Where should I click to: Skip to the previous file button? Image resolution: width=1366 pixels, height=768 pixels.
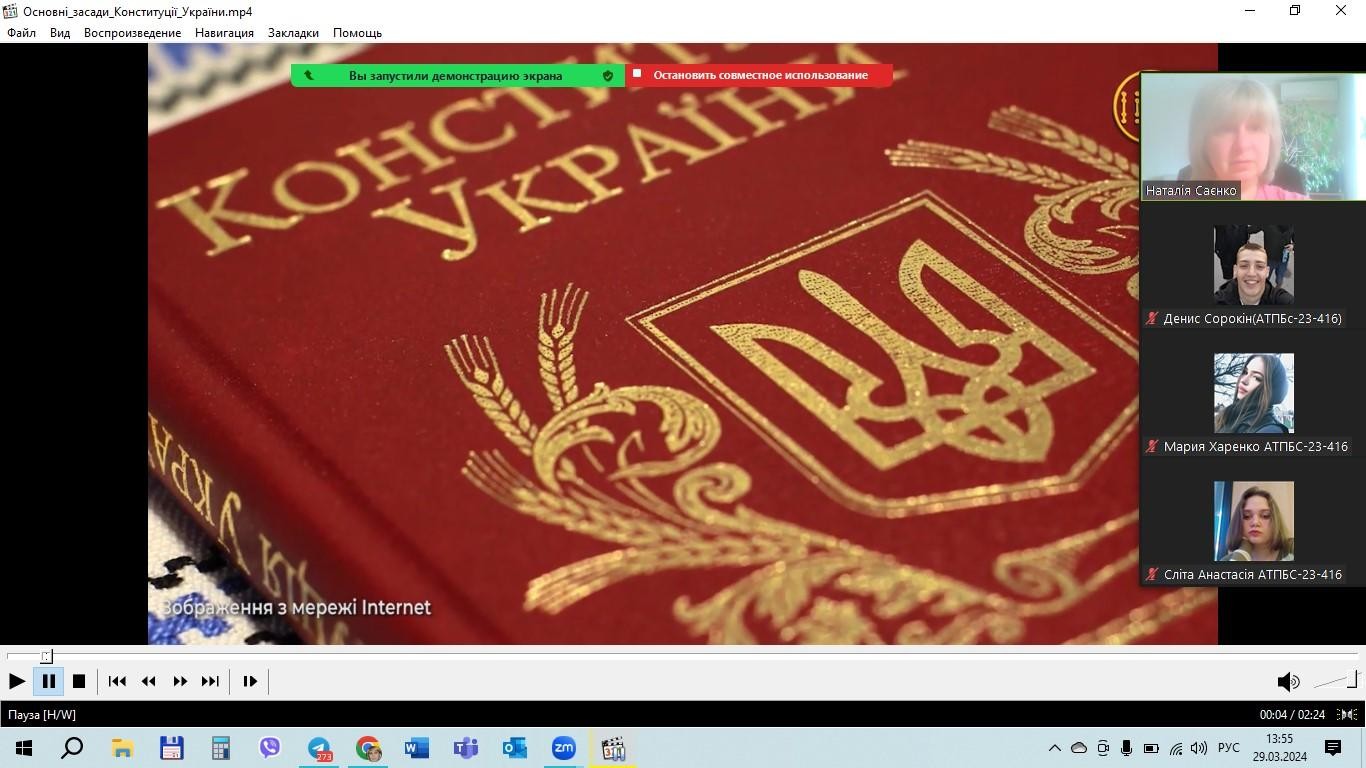[117, 681]
